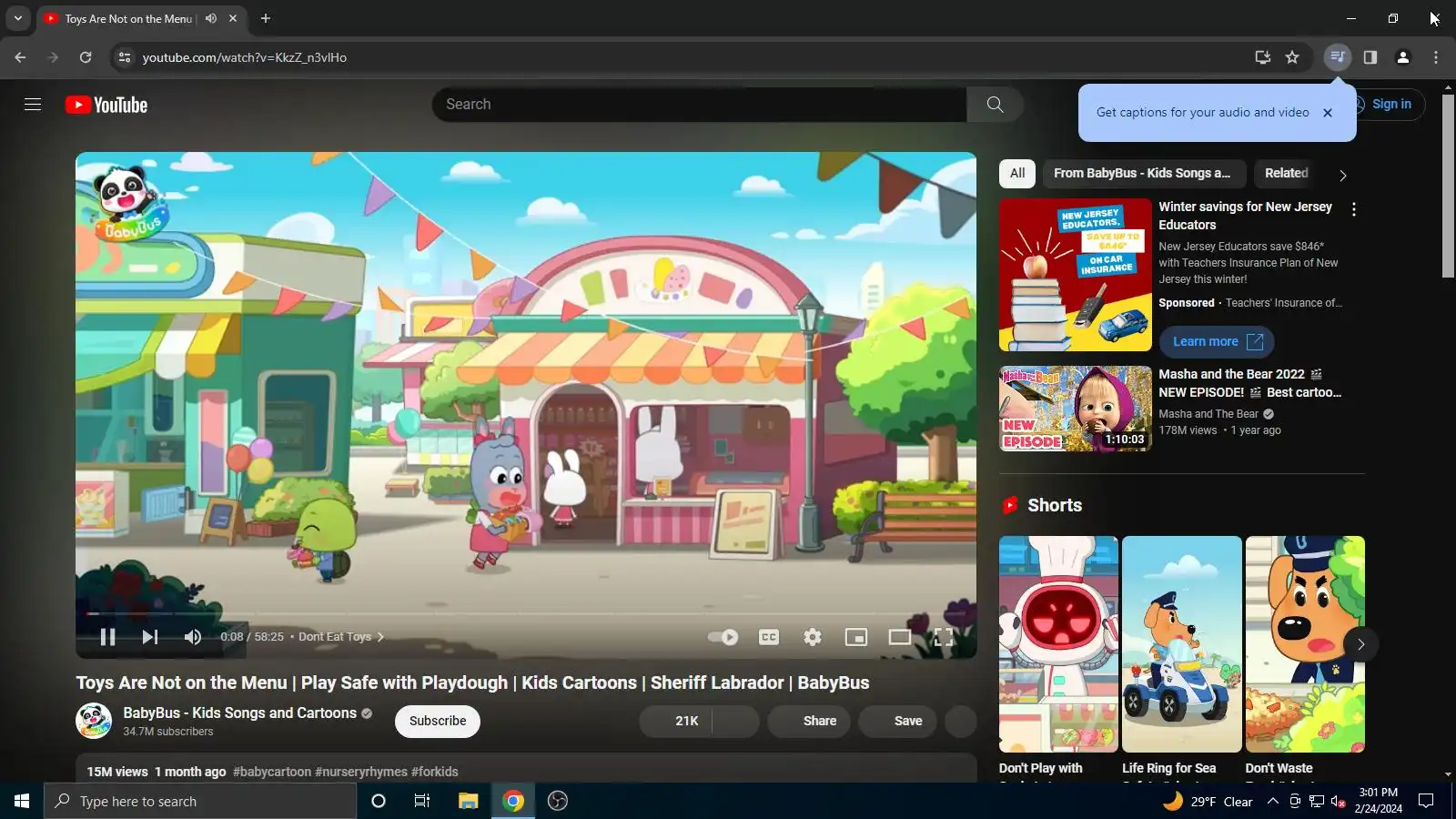1456x819 pixels.
Task: Select the Related filter chip
Action: 1286,173
